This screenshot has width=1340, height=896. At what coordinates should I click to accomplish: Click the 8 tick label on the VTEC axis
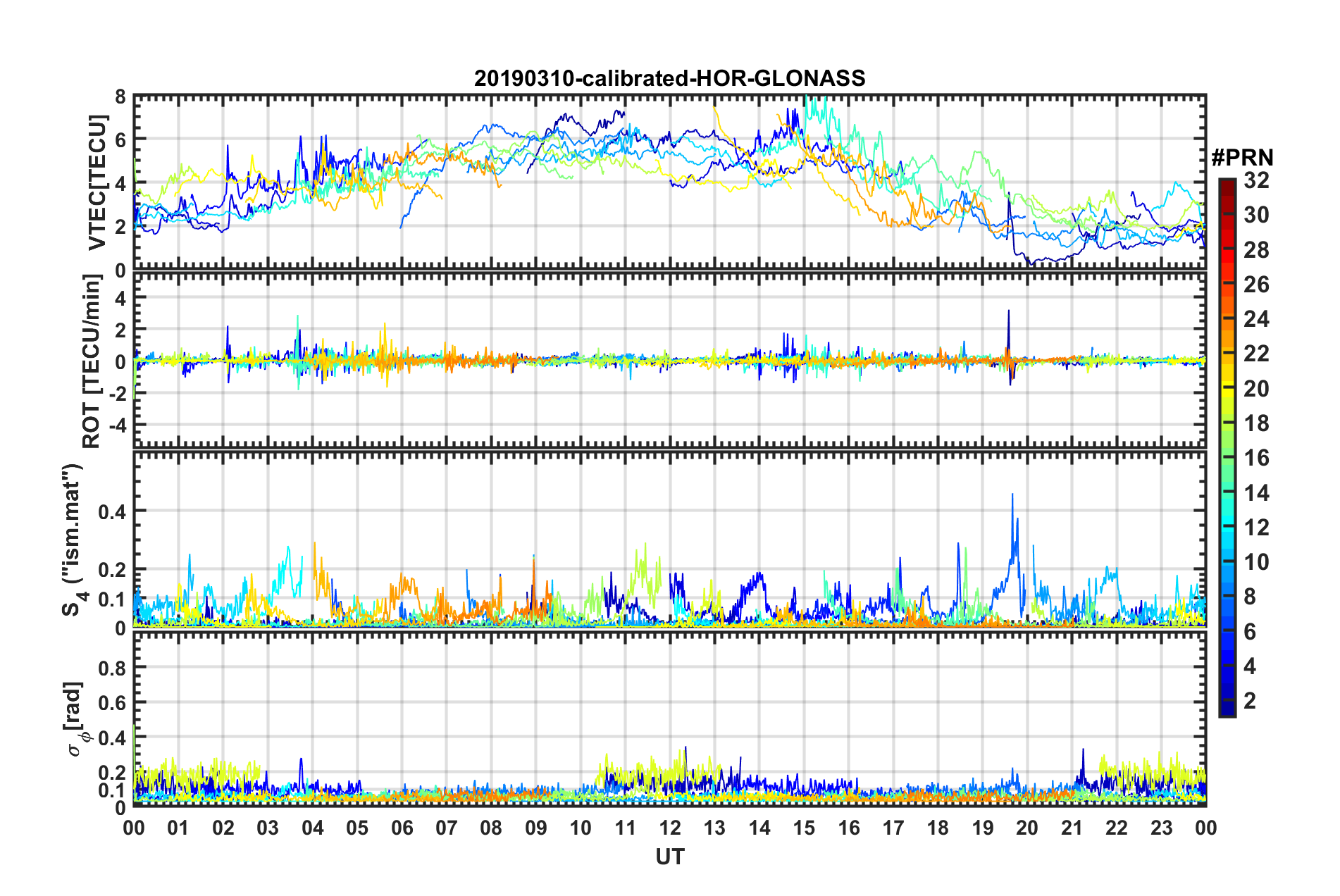(x=120, y=97)
